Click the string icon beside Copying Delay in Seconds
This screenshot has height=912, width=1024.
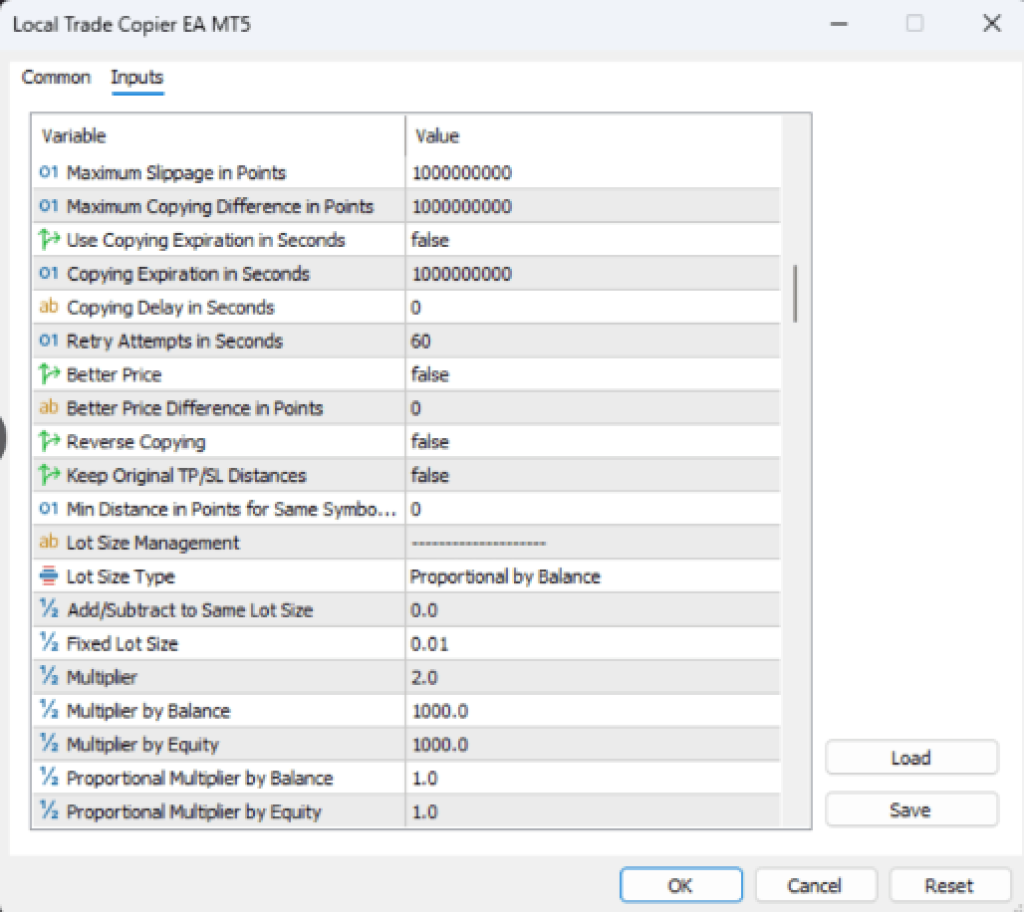(49, 307)
